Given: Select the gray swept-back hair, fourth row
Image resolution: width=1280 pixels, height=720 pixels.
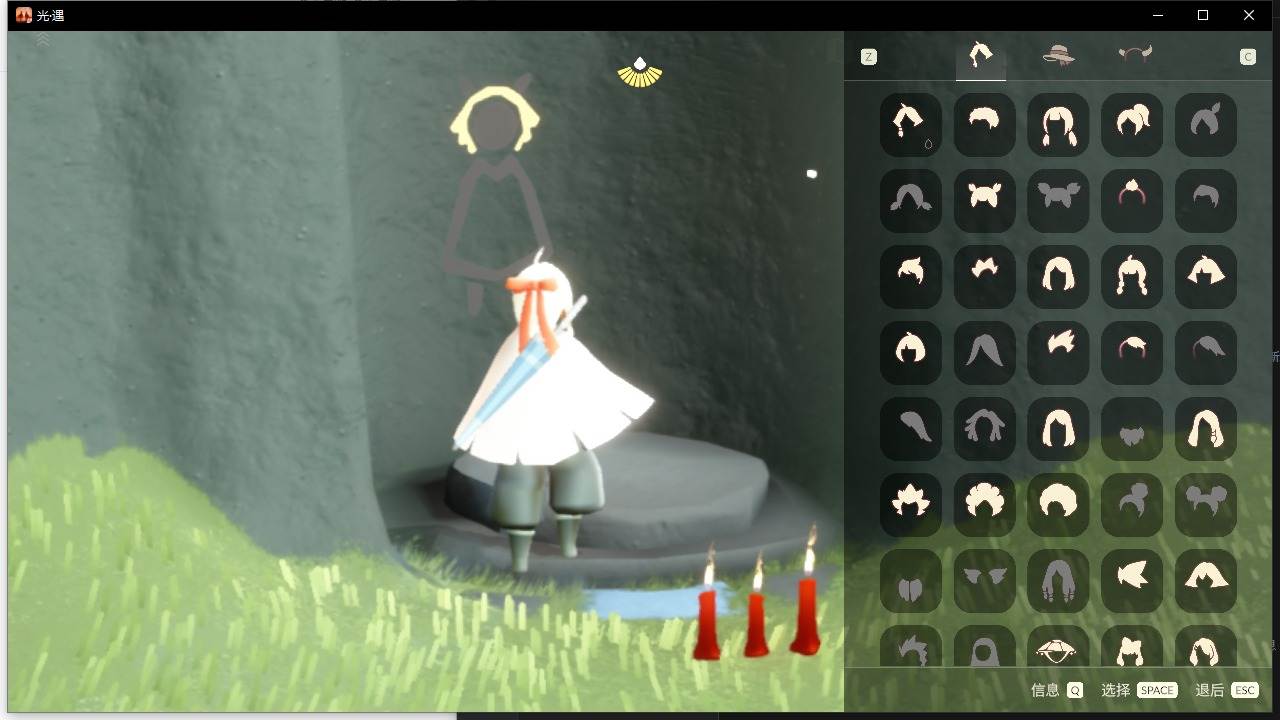Looking at the screenshot, I should tap(1206, 353).
